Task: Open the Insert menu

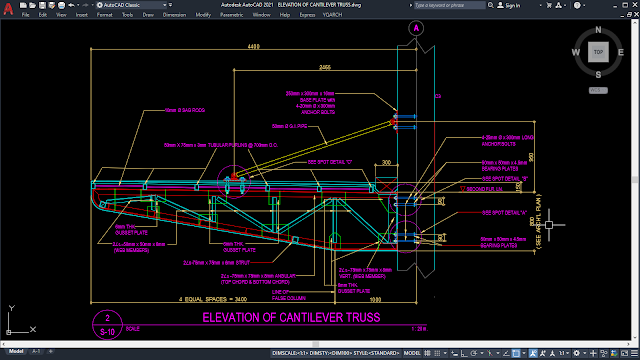Action: click(x=82, y=15)
